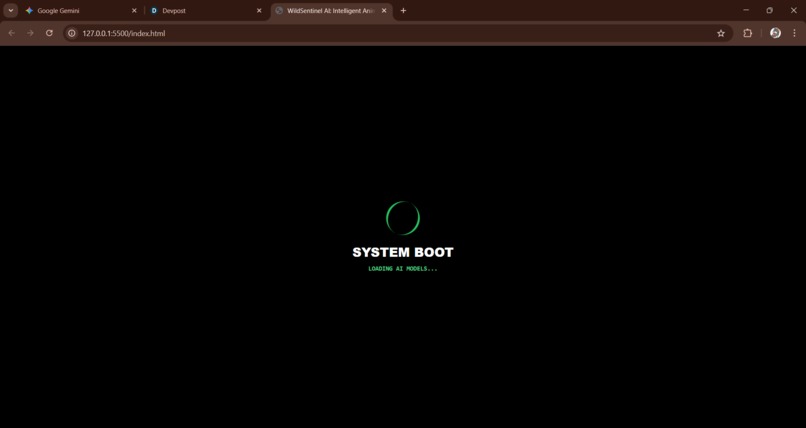Restore down the browser window

click(x=770, y=10)
